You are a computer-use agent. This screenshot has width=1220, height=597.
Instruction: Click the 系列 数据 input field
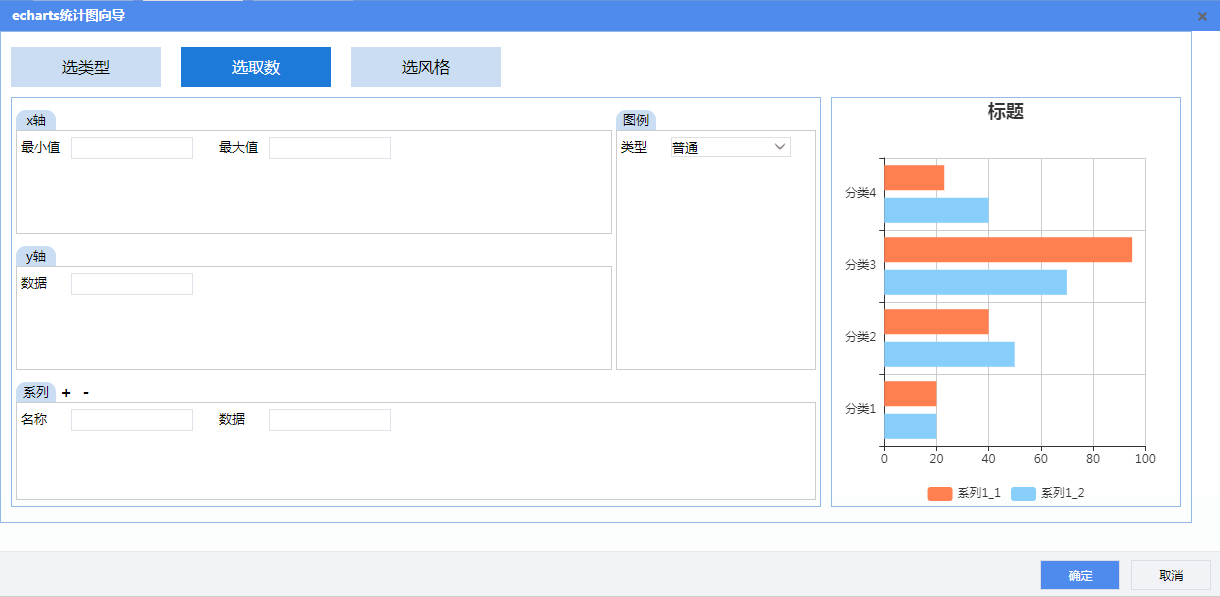[x=330, y=420]
